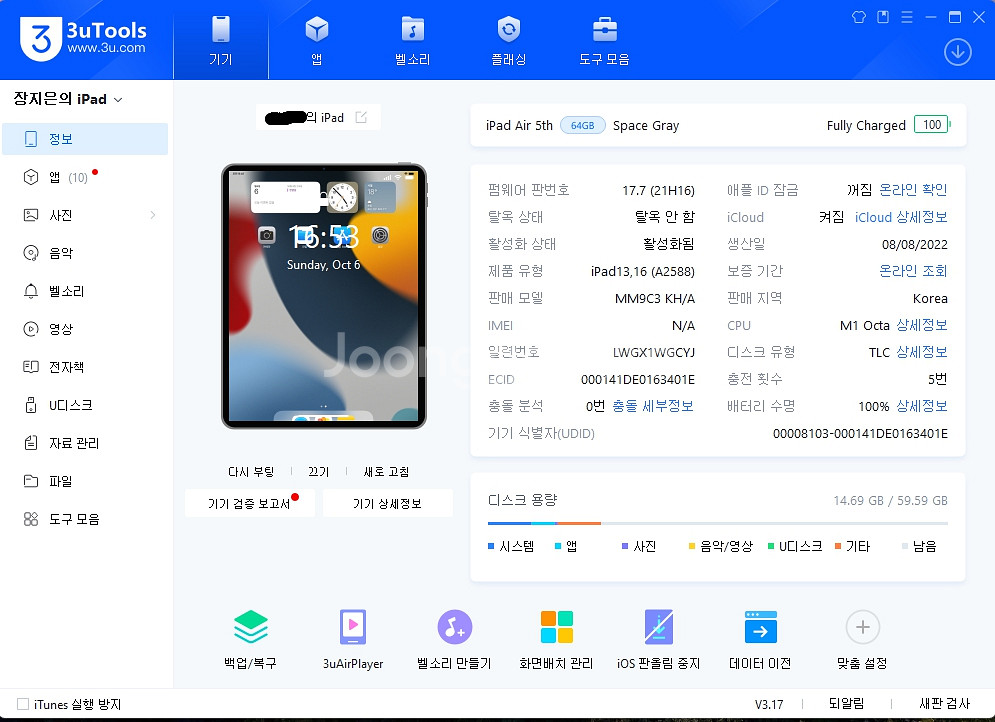The height and width of the screenshot is (722, 995).
Task: Open iOS 판올림 중지 icon
Action: coord(659,627)
